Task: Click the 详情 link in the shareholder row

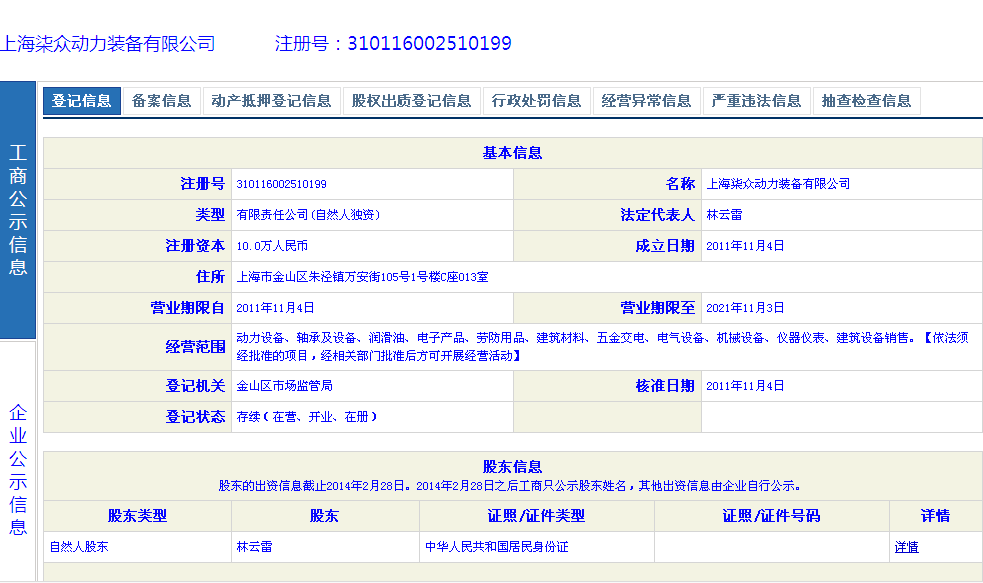Action: [x=906, y=547]
